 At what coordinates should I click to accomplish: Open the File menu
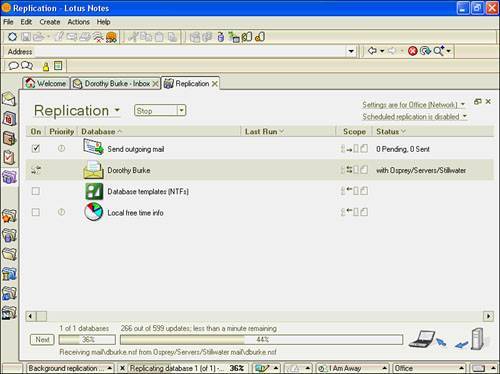coord(8,22)
